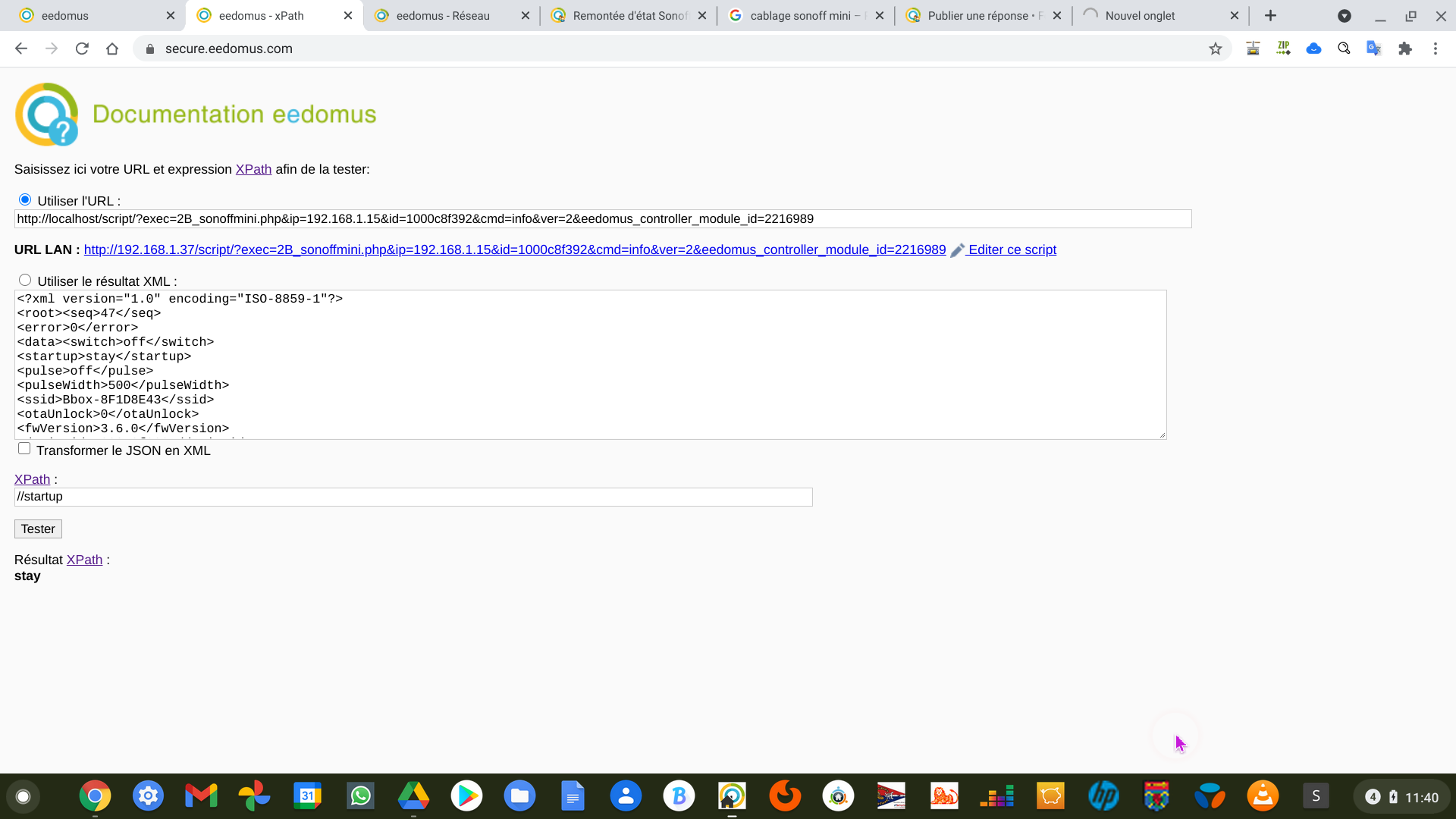The image size is (1456, 819).
Task: Go back to previous page
Action: point(21,49)
